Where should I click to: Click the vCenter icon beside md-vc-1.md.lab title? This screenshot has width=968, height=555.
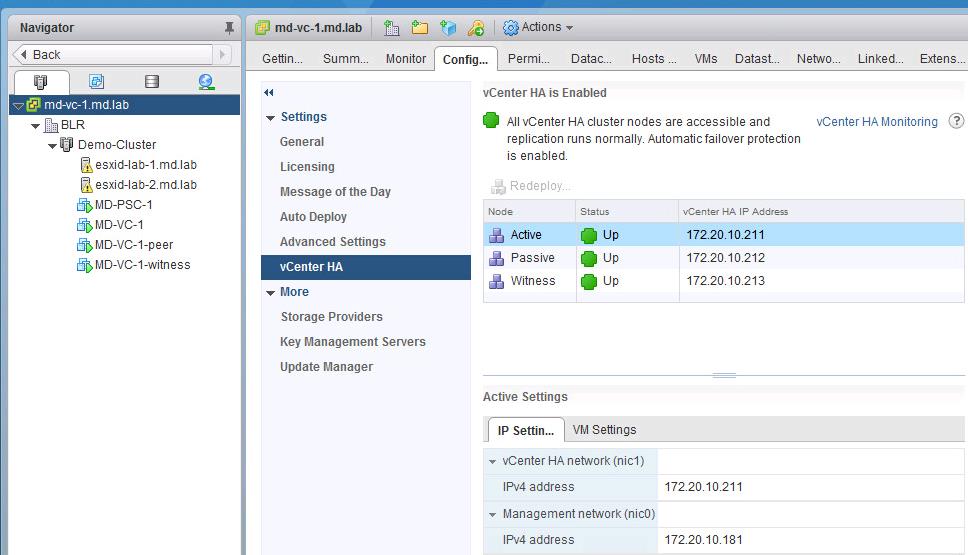(x=262, y=28)
